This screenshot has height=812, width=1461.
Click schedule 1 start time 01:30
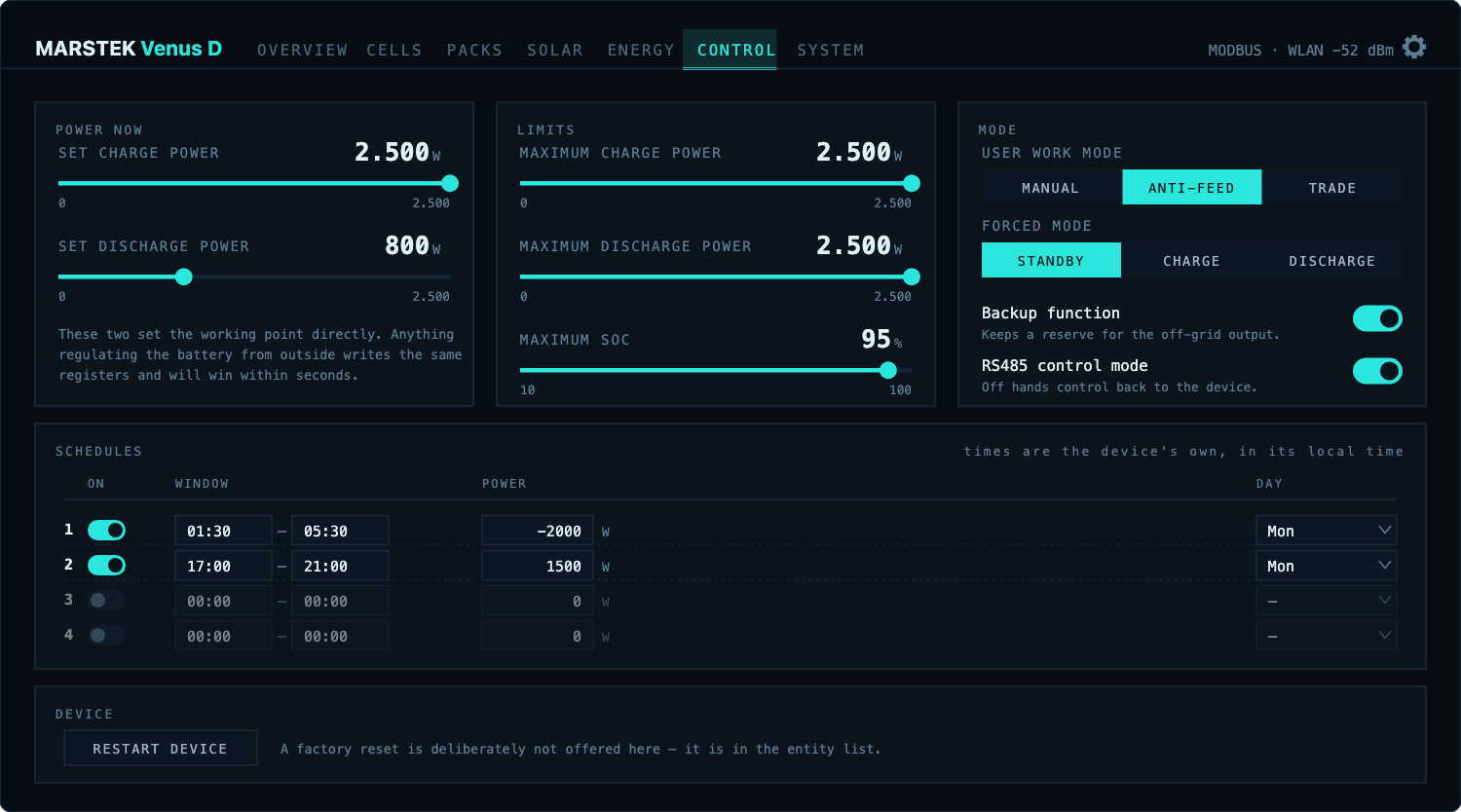tap(223, 531)
